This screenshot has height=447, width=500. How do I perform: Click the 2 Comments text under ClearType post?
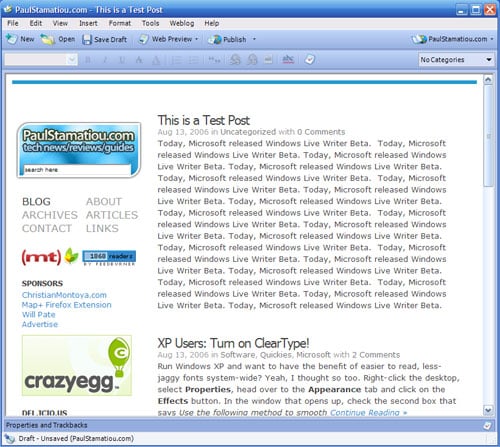(376, 355)
